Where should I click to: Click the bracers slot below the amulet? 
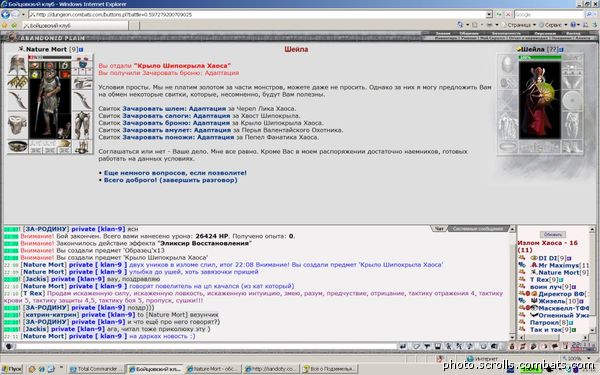[x=82, y=83]
